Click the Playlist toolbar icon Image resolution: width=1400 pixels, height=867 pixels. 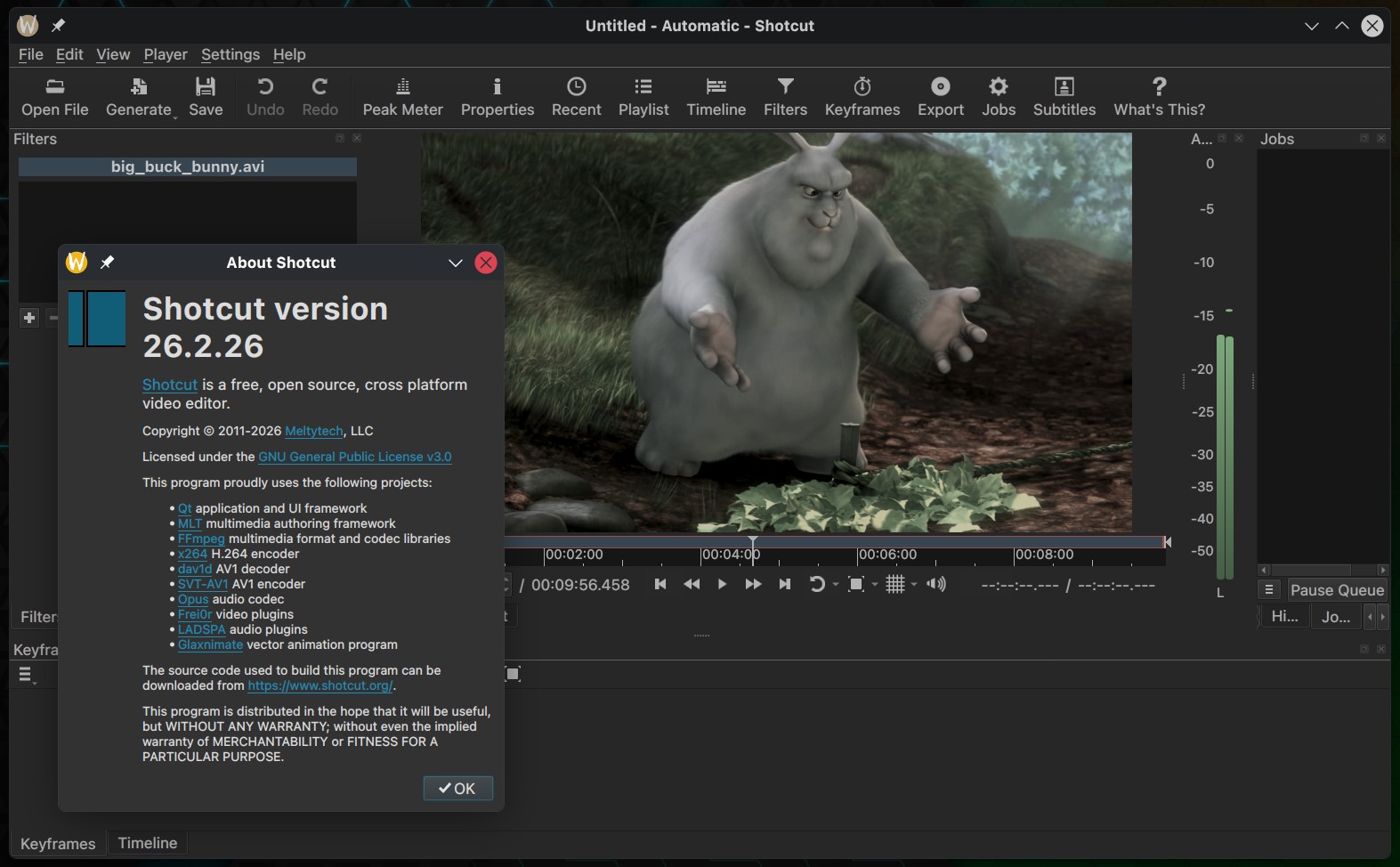(643, 97)
